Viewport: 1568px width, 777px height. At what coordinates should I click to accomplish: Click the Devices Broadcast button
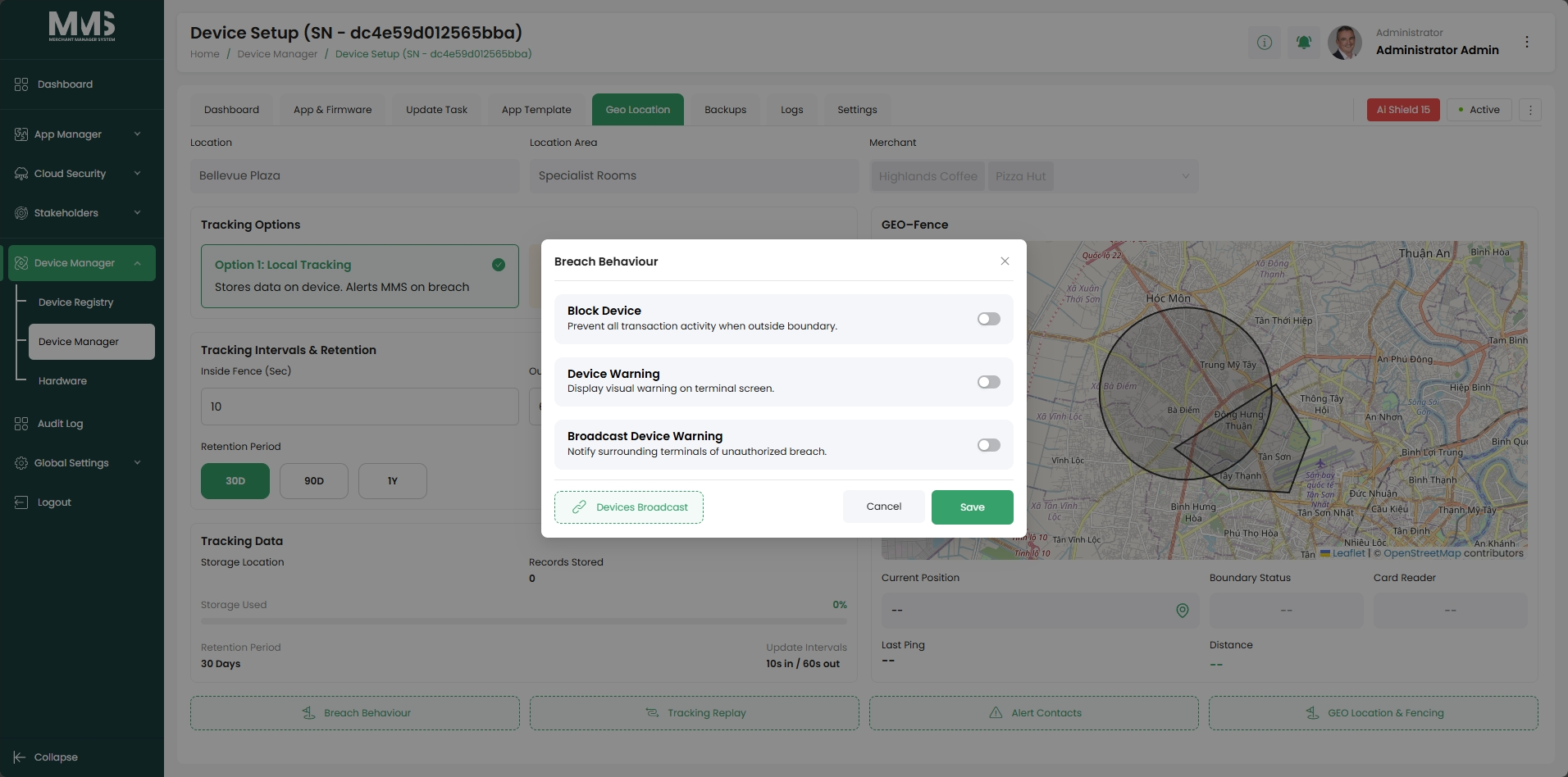(x=629, y=507)
